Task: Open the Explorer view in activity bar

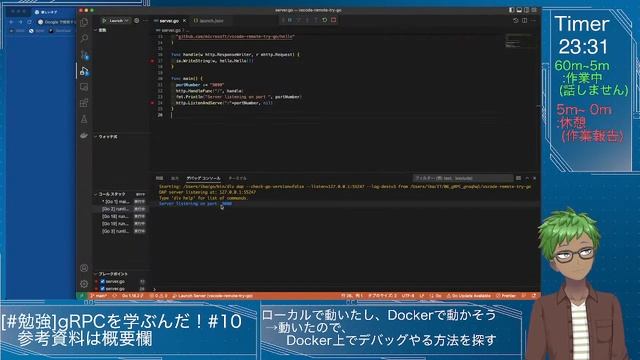Action: click(84, 22)
